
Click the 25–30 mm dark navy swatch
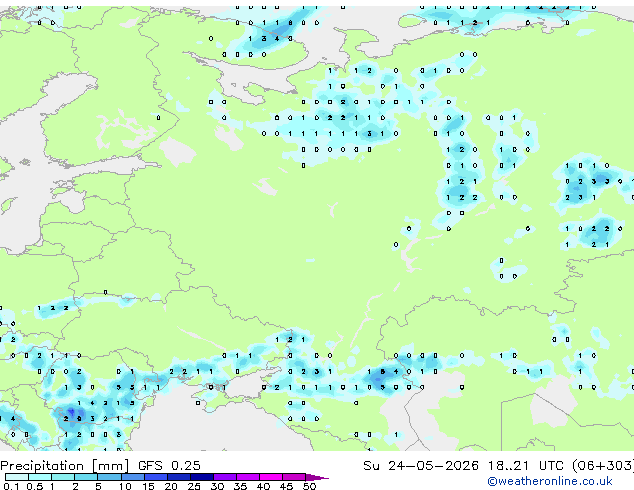202,477
